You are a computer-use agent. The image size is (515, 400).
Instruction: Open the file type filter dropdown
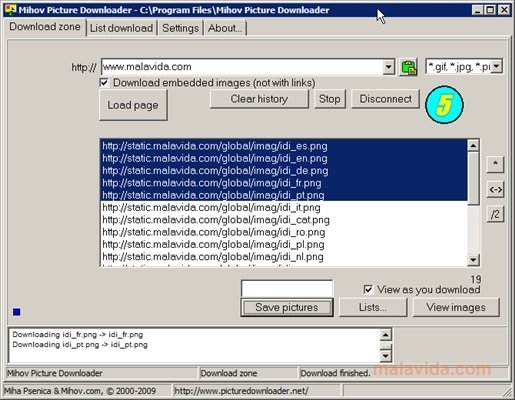tap(496, 67)
